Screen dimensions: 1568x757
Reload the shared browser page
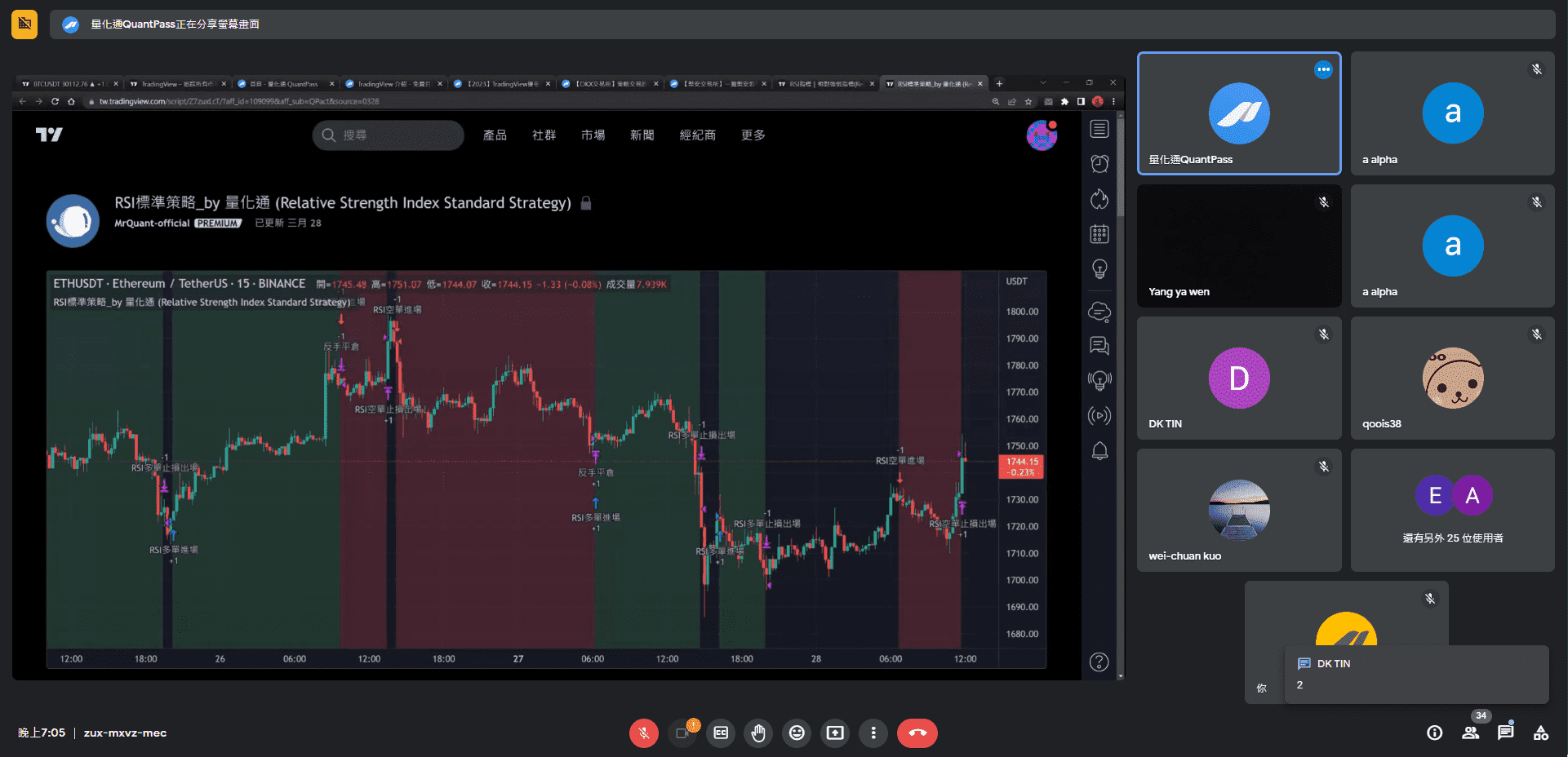click(x=55, y=101)
